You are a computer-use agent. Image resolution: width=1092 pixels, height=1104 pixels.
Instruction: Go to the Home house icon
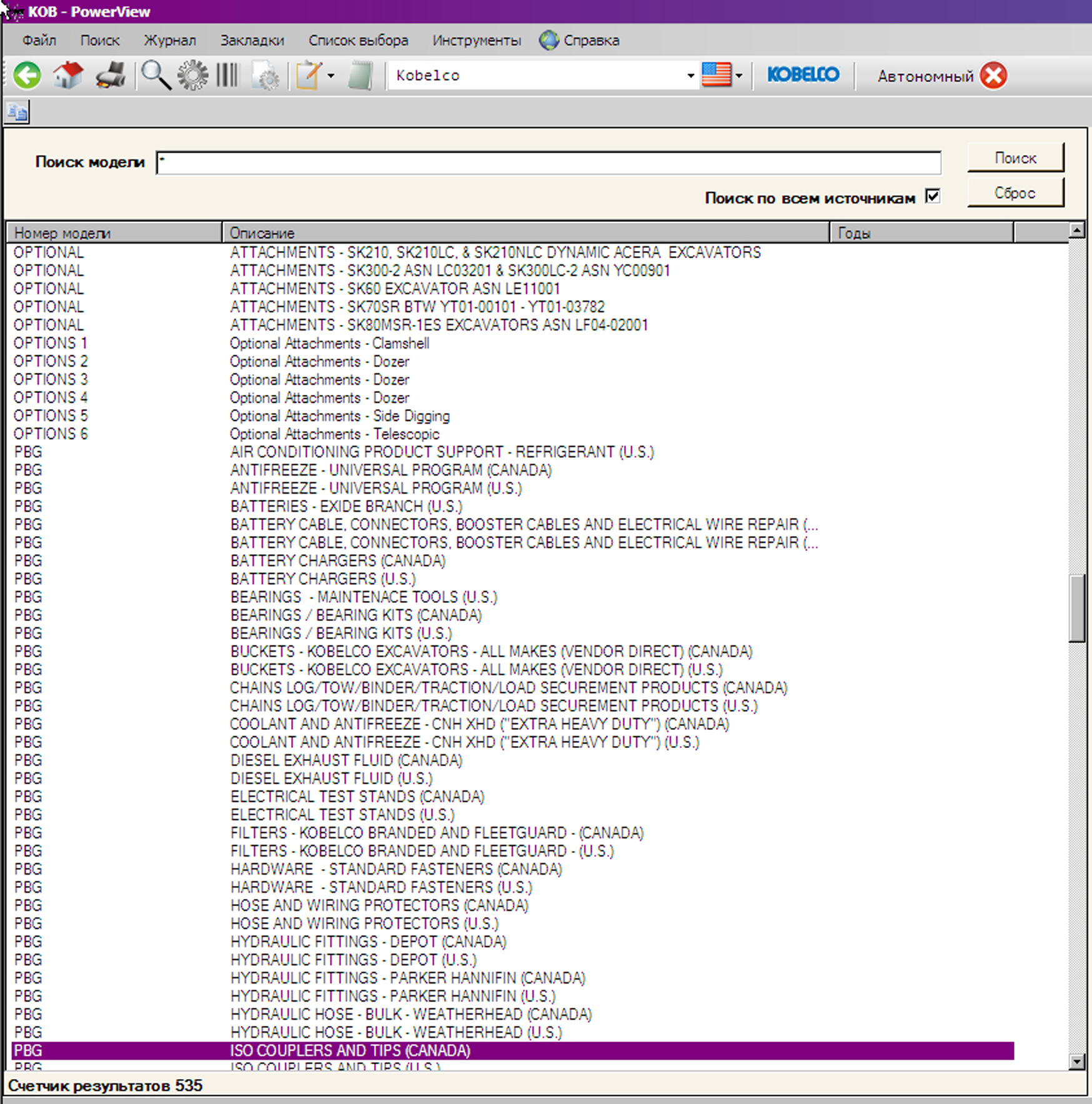point(68,76)
